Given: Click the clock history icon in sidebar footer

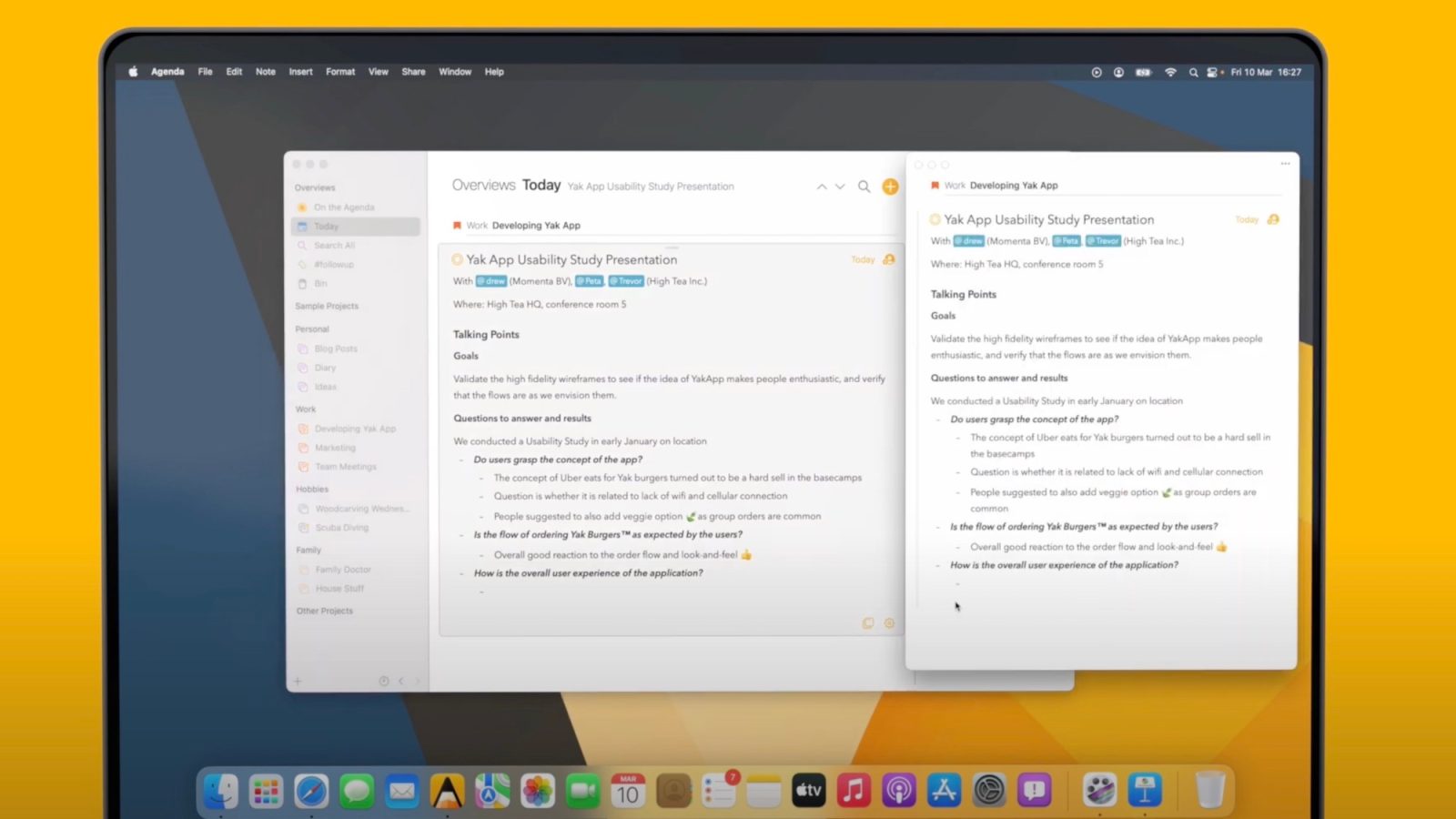Looking at the screenshot, I should 384,681.
